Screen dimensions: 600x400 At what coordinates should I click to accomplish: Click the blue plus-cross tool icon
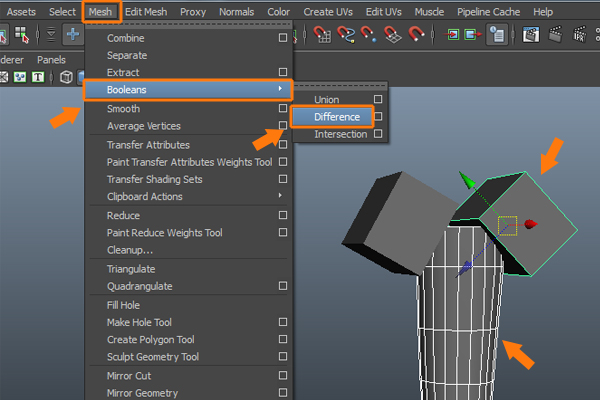coord(73,34)
